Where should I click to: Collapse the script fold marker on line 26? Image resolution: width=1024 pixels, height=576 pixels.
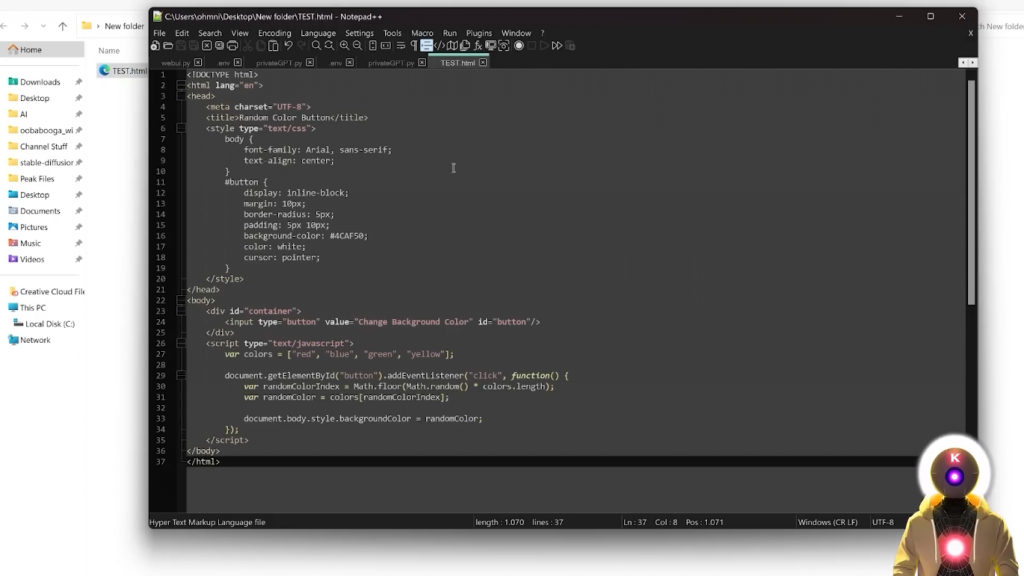(181, 344)
